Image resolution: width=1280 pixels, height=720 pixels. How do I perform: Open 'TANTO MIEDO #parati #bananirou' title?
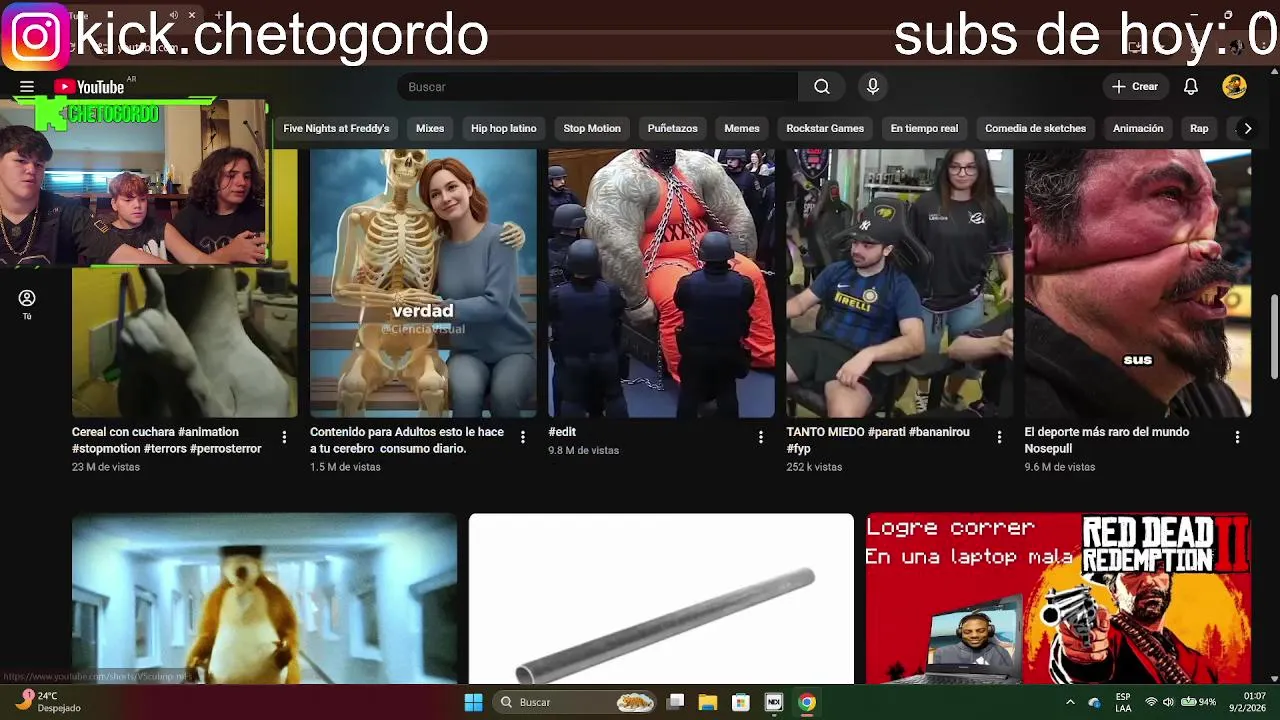point(878,440)
